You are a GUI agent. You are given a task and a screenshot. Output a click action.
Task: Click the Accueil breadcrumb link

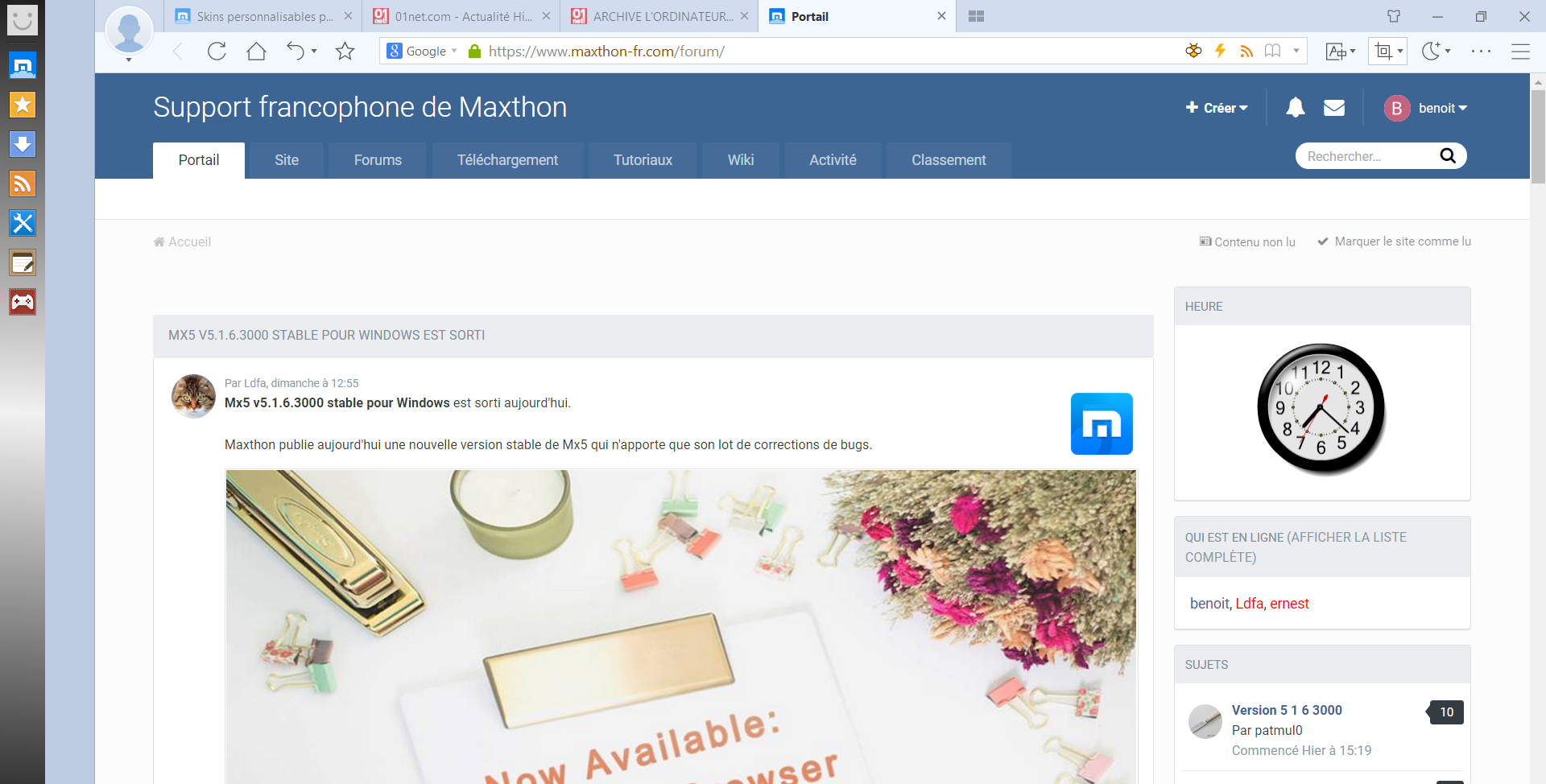[x=183, y=241]
